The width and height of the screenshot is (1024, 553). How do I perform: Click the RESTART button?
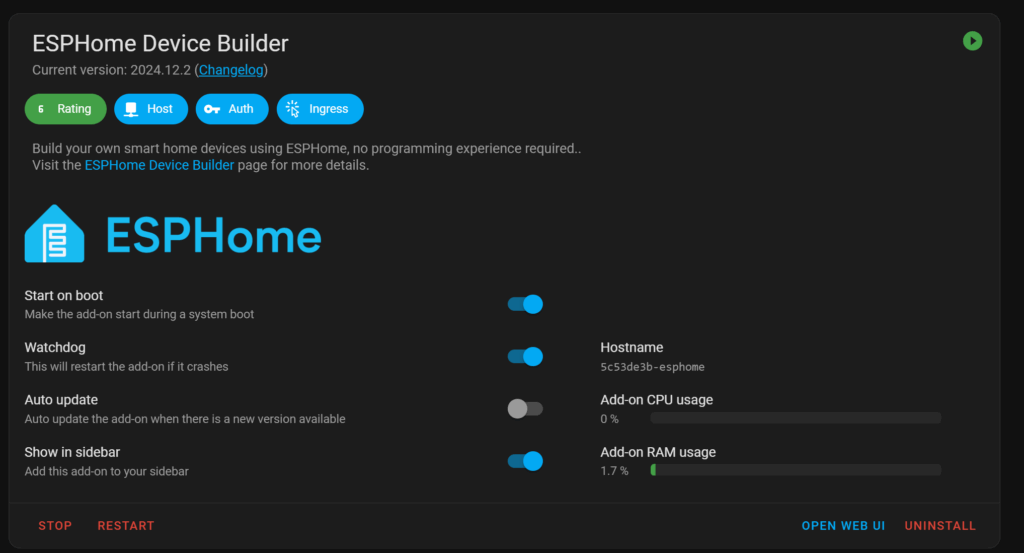pyautogui.click(x=126, y=526)
